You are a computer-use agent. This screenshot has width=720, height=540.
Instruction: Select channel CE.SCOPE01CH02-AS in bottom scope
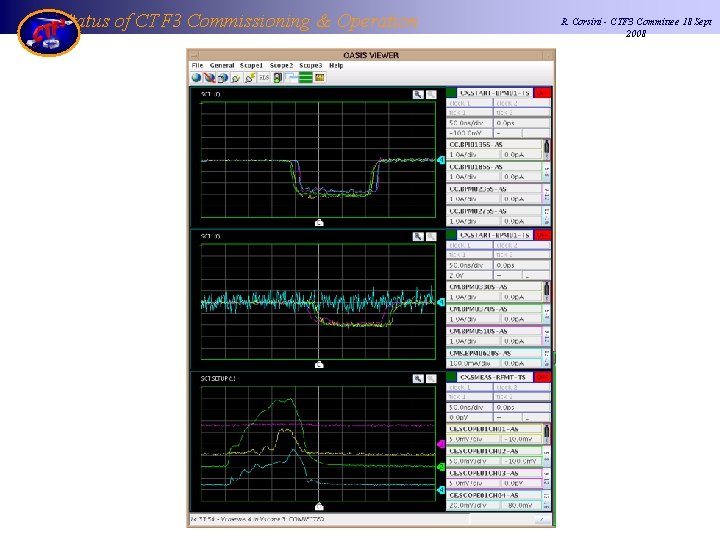(x=494, y=451)
